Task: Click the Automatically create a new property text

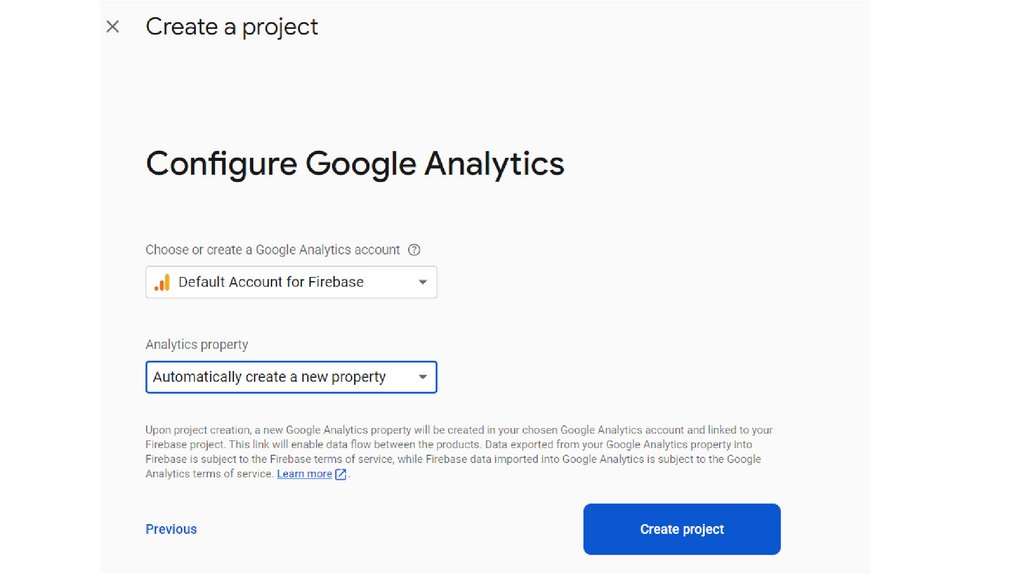Action: coord(269,377)
